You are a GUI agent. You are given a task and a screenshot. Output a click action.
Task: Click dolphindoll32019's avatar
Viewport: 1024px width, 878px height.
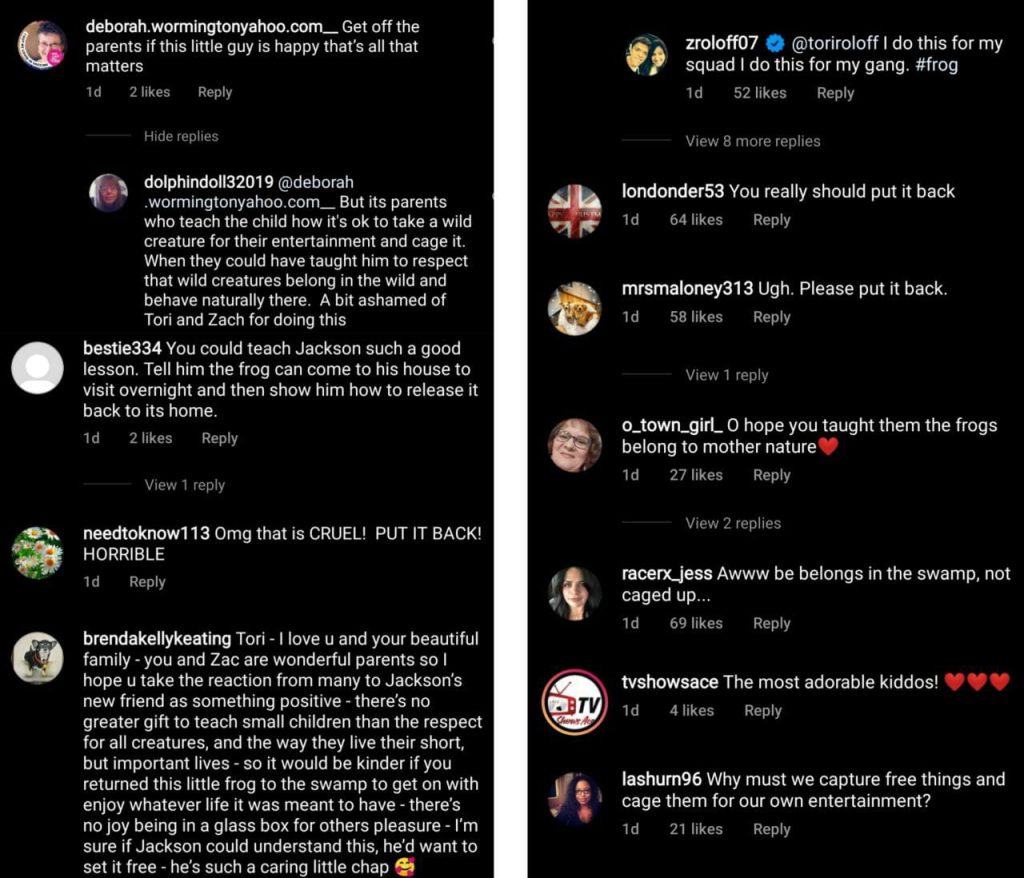[109, 193]
